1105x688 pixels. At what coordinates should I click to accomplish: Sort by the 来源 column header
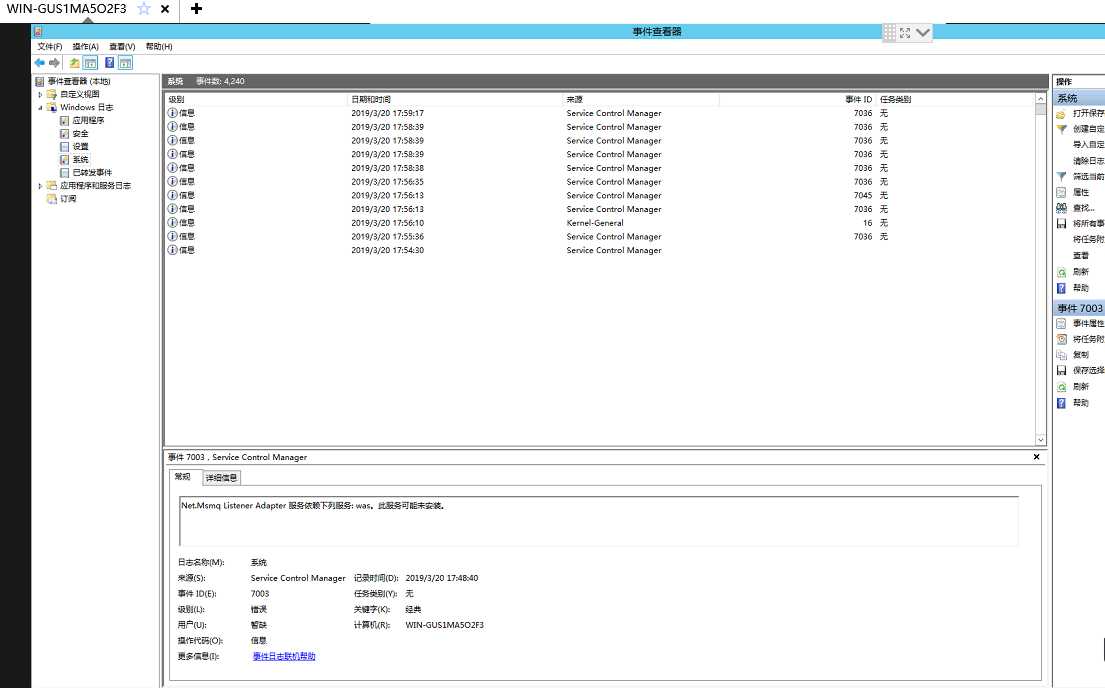[x=641, y=99]
